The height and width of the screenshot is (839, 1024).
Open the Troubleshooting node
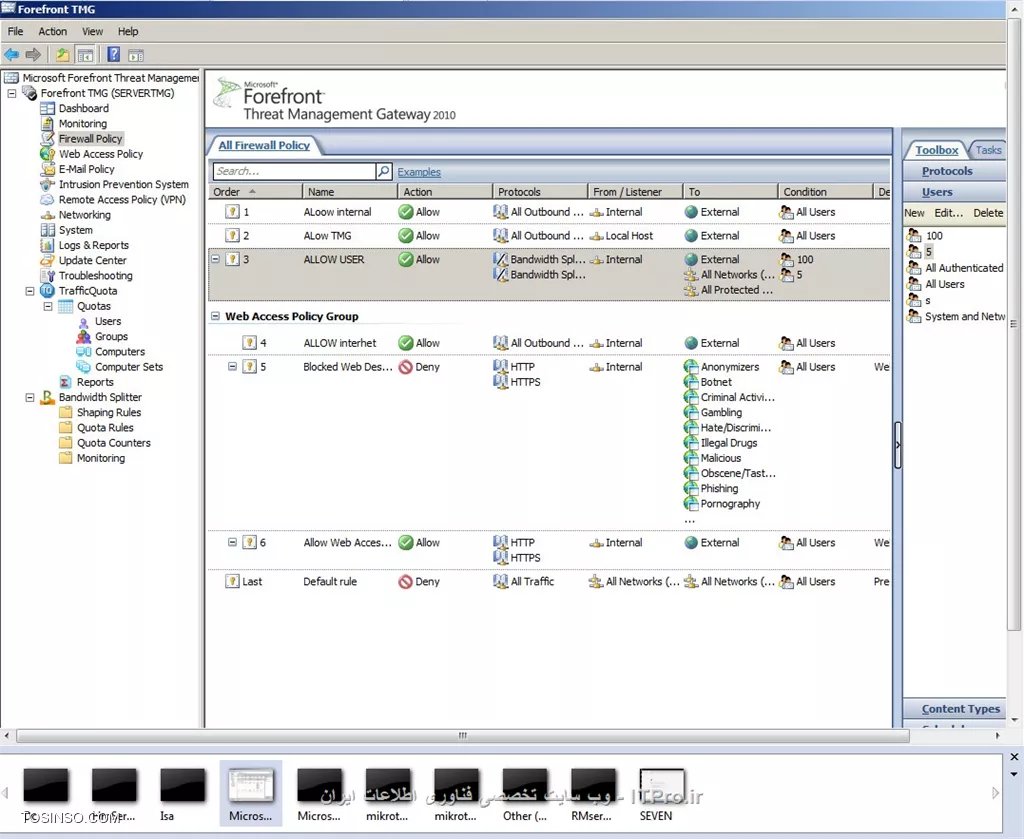click(x=95, y=276)
